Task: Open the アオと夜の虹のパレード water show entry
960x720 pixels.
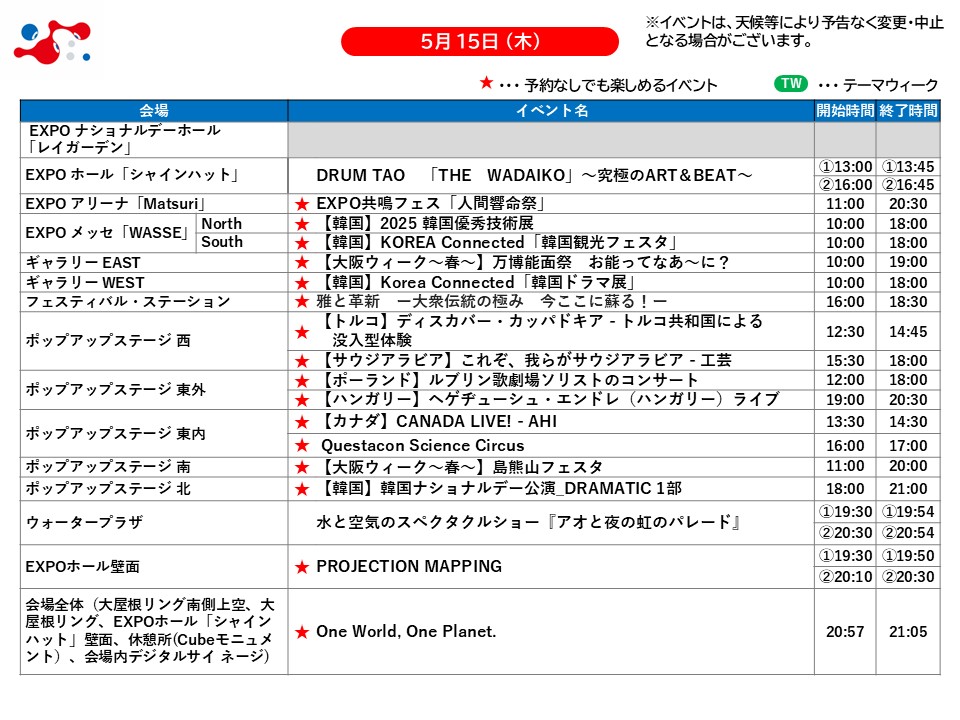Action: [527, 523]
